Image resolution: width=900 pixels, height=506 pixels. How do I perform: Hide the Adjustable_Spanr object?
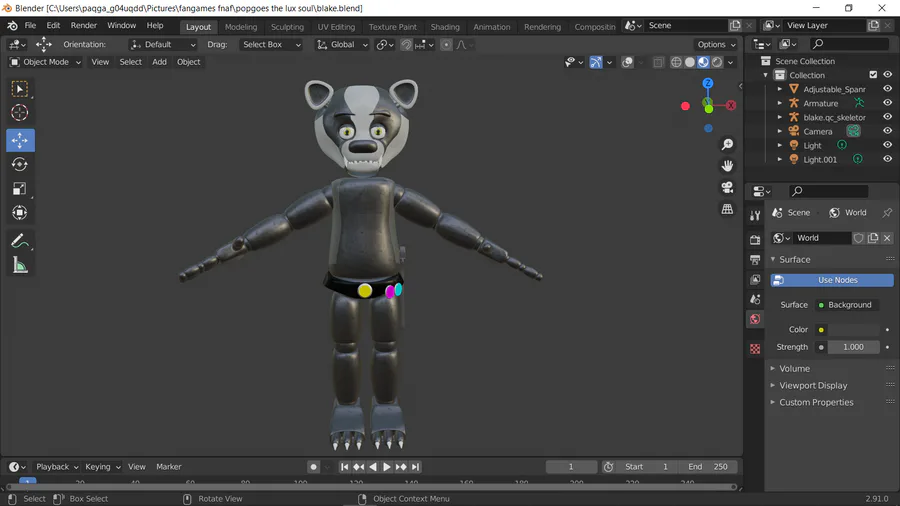click(887, 89)
